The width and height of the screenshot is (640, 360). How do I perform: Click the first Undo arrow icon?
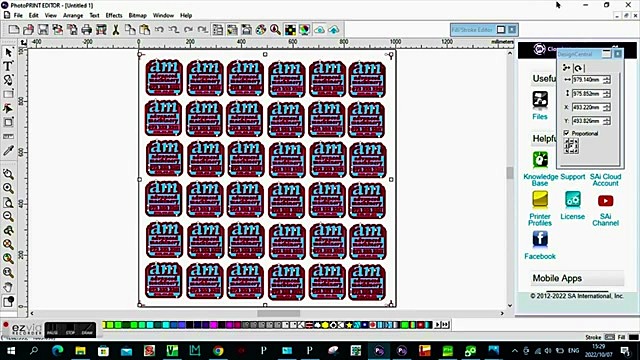pyautogui.click(x=159, y=30)
